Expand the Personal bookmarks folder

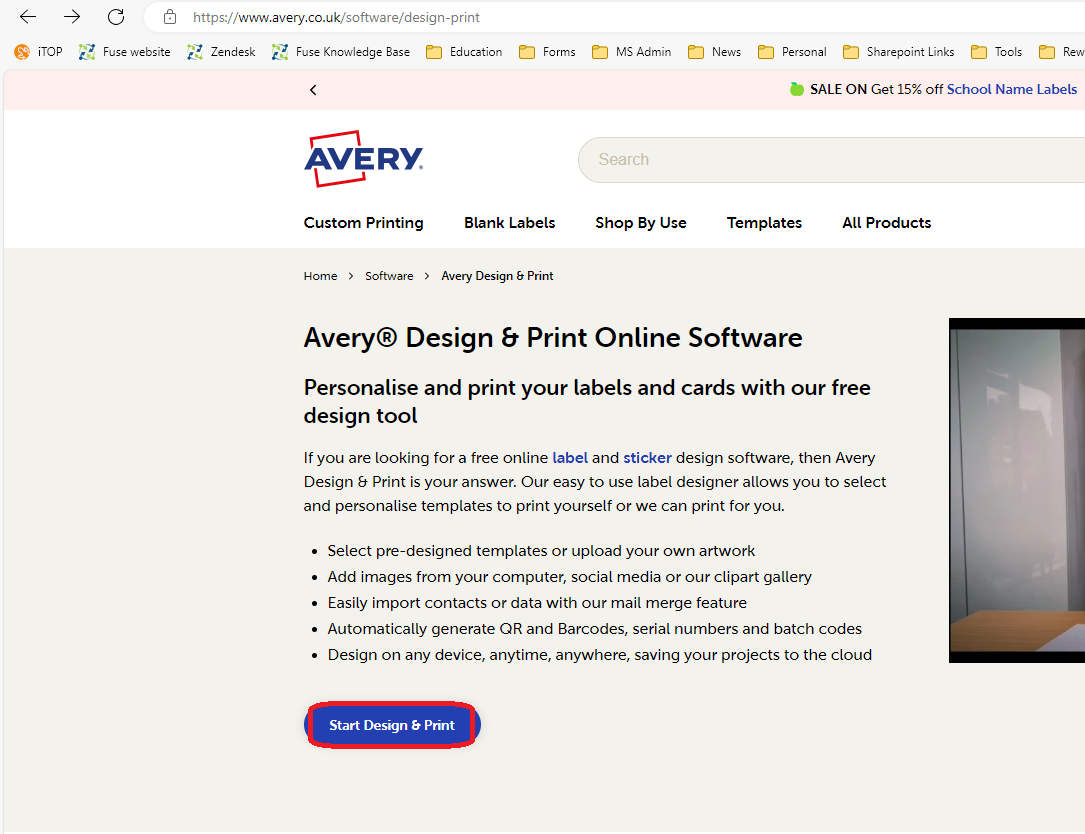[x=792, y=52]
